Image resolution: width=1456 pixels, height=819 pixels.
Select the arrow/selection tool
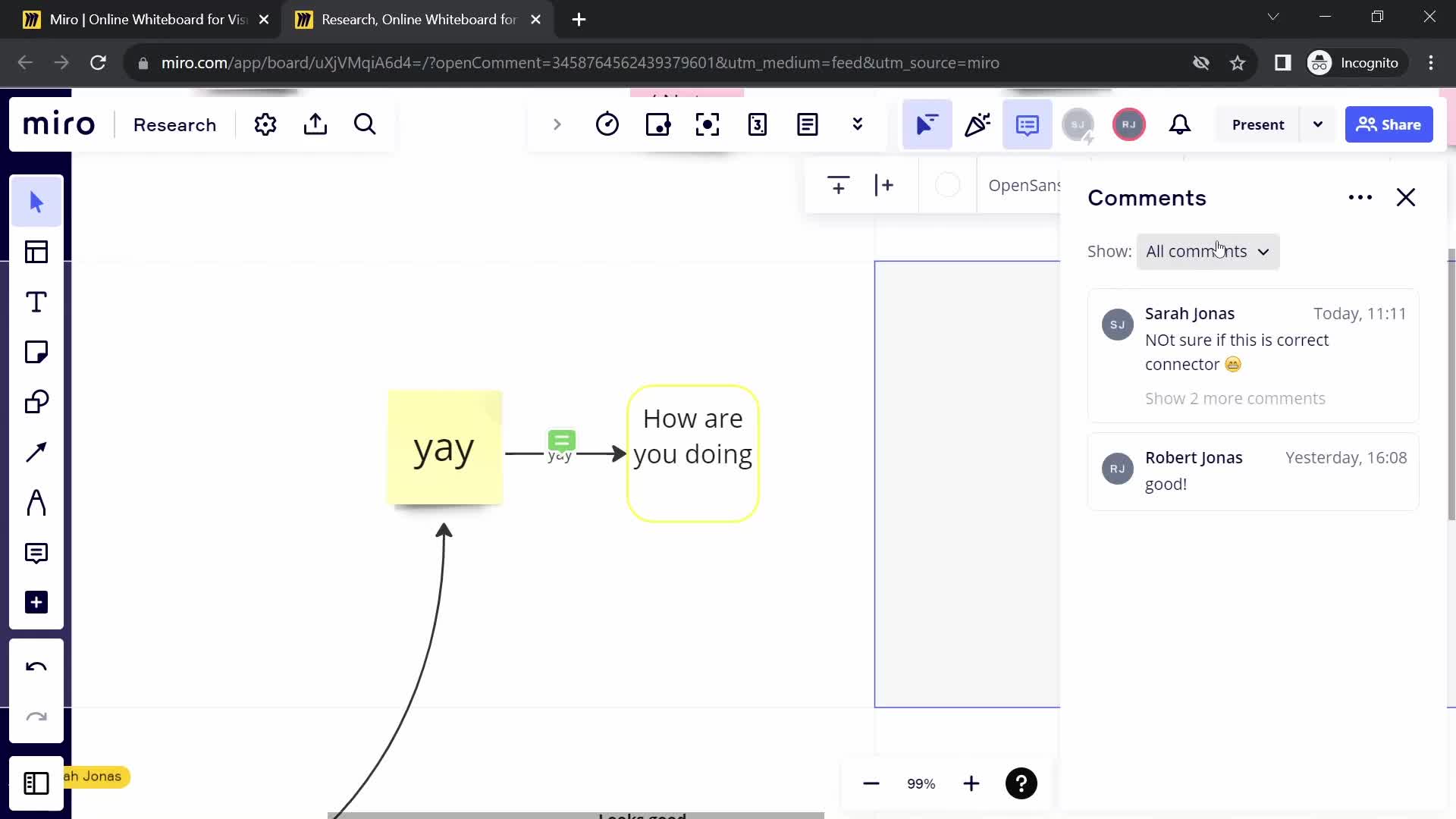point(37,200)
